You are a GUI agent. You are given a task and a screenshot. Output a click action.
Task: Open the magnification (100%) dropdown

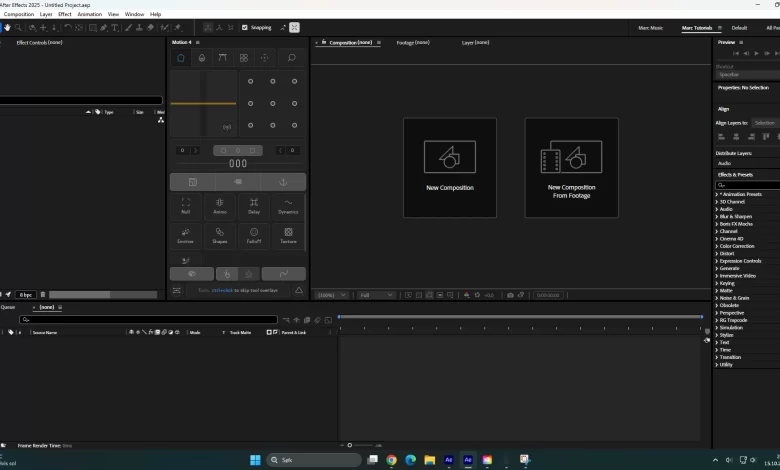(332, 295)
